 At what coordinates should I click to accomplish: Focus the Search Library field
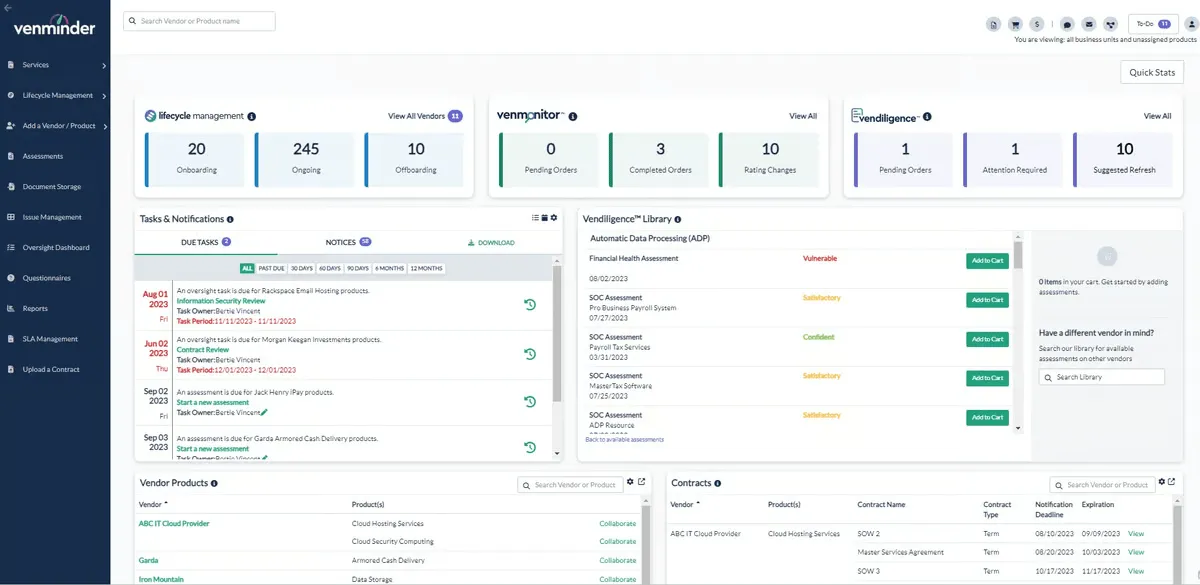(x=1102, y=377)
